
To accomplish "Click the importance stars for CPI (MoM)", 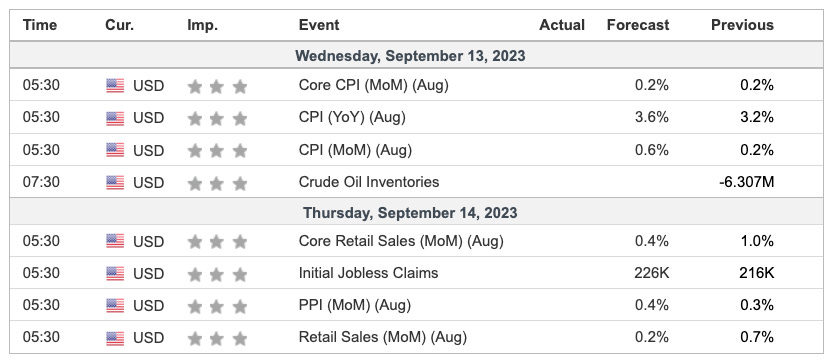I will click(x=218, y=151).
